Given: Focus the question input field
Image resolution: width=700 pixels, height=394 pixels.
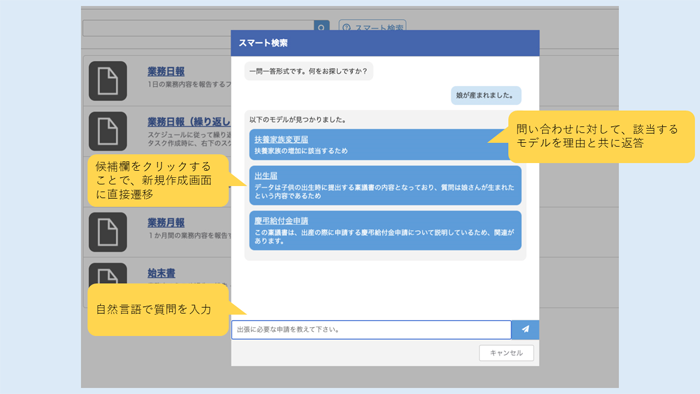Looking at the screenshot, I should 371,330.
